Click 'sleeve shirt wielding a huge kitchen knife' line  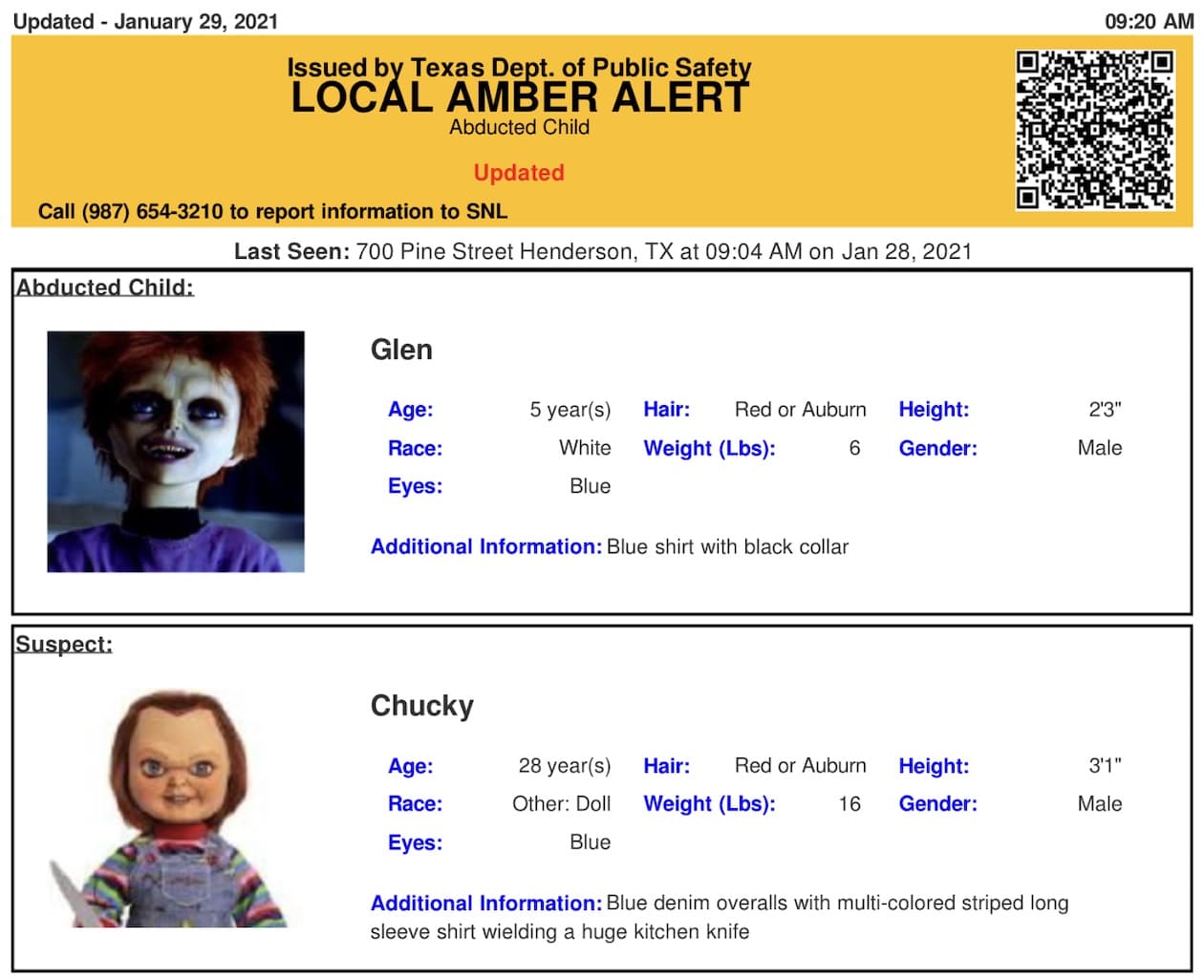click(560, 932)
